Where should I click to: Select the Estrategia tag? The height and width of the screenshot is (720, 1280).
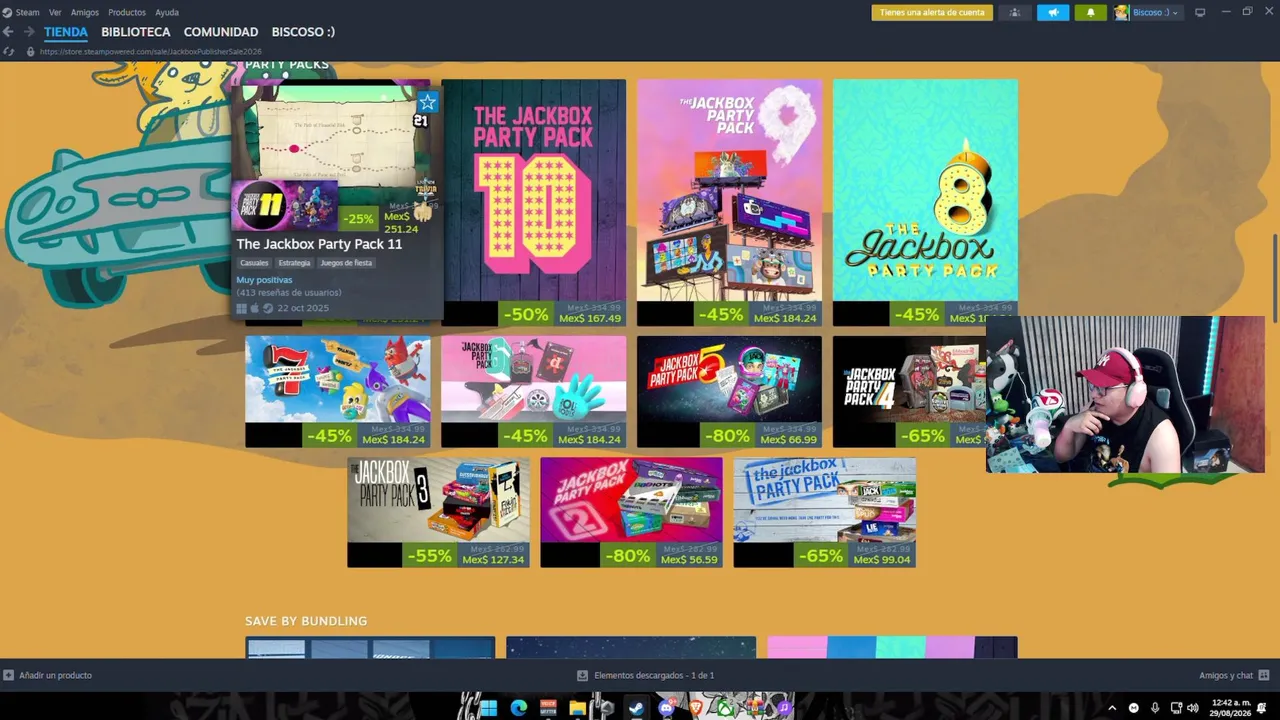pyautogui.click(x=294, y=263)
